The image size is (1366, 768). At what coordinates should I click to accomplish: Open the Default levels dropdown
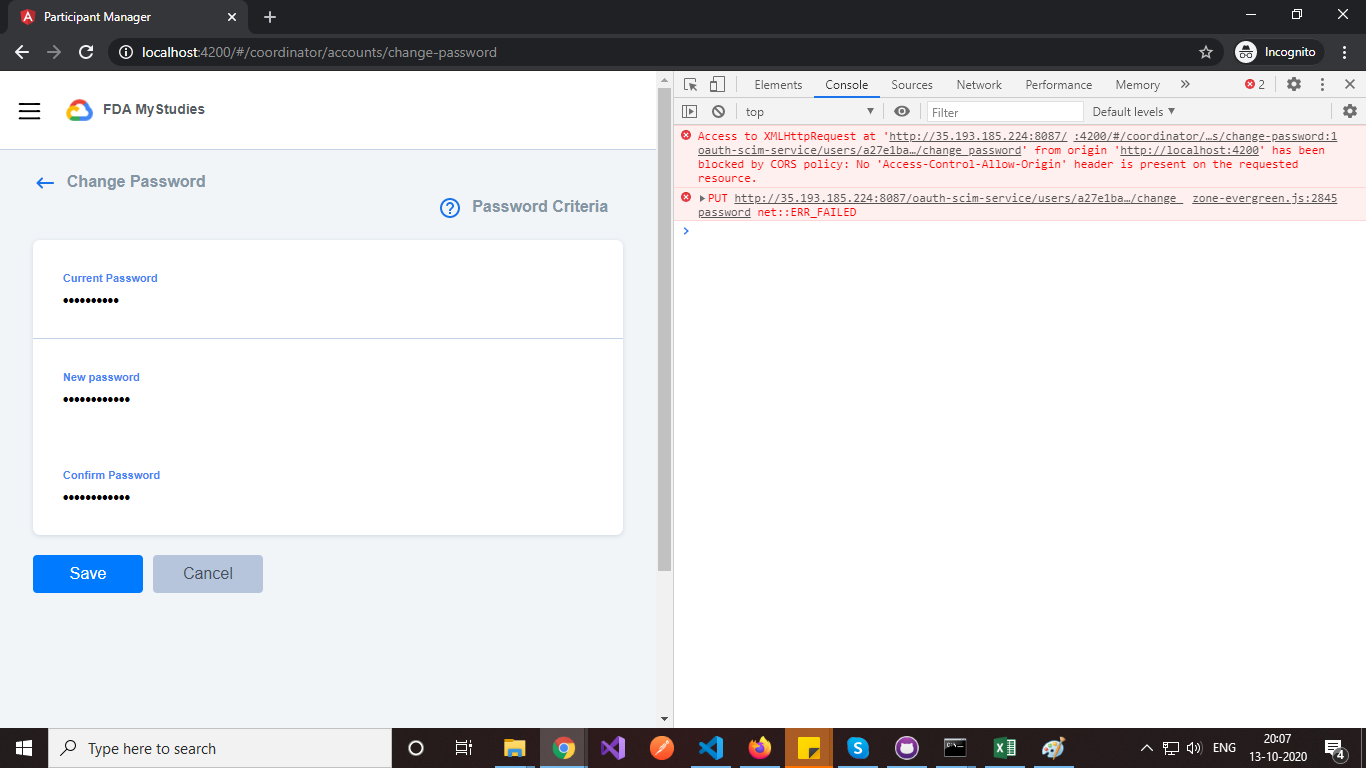pyautogui.click(x=1132, y=111)
